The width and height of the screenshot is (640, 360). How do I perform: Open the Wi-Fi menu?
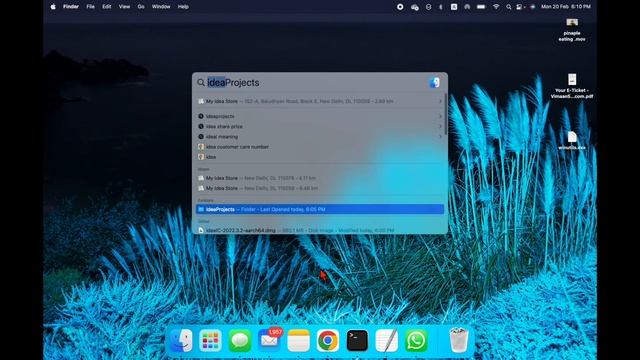496,7
